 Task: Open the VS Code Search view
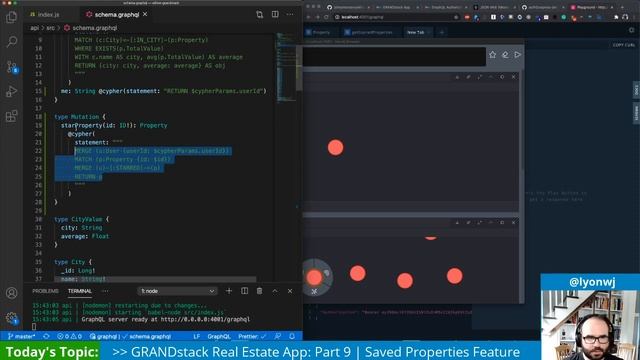pyautogui.click(x=11, y=42)
